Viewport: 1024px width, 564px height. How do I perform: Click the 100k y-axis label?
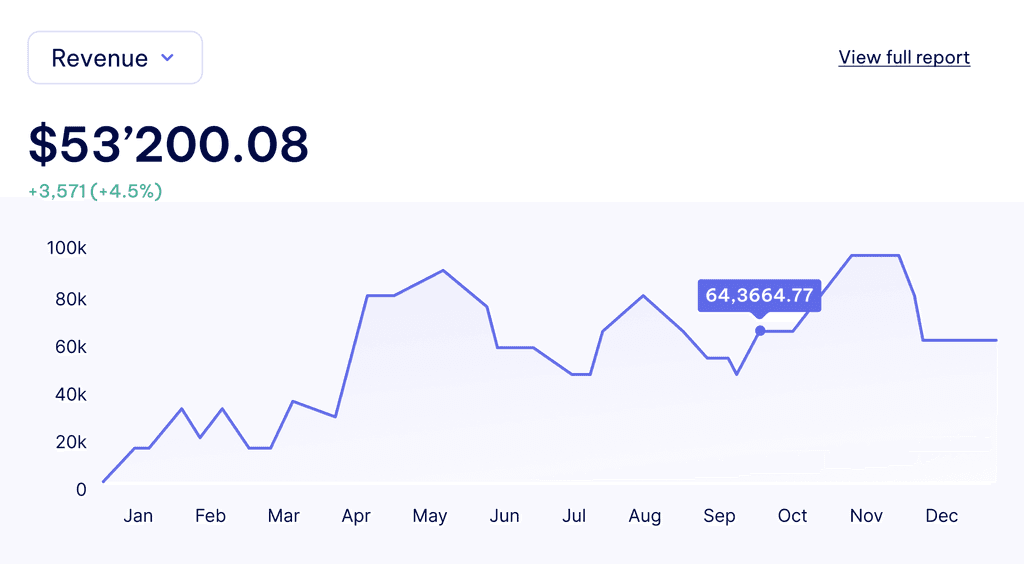tap(67, 248)
